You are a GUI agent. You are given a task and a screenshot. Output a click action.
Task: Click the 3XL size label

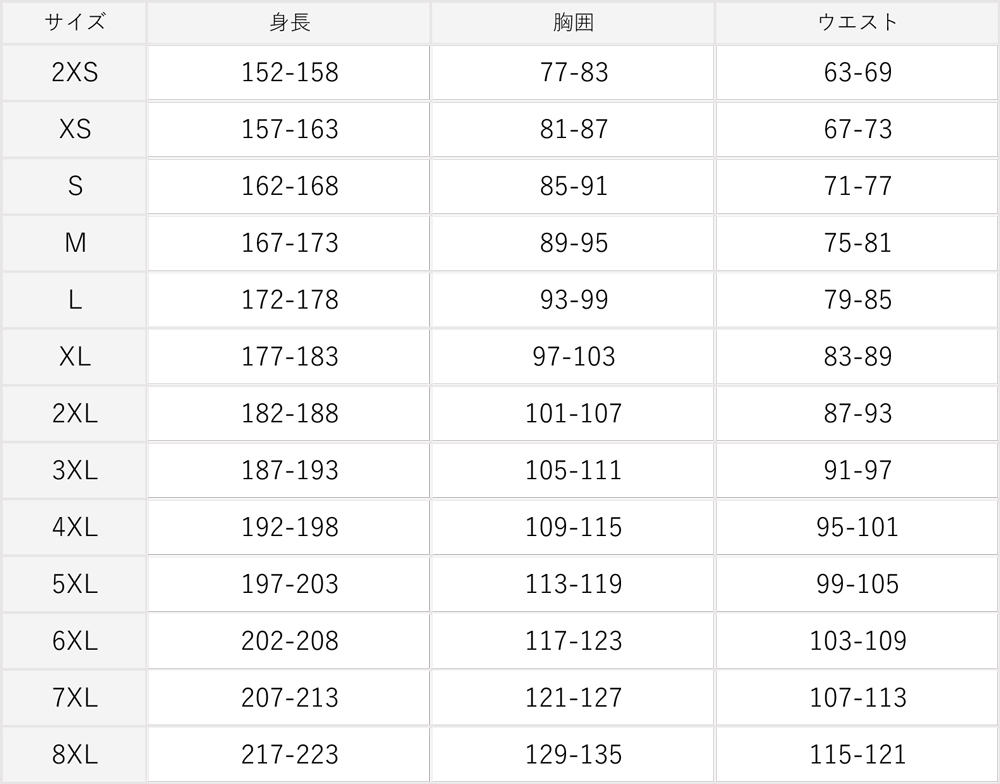click(x=75, y=470)
